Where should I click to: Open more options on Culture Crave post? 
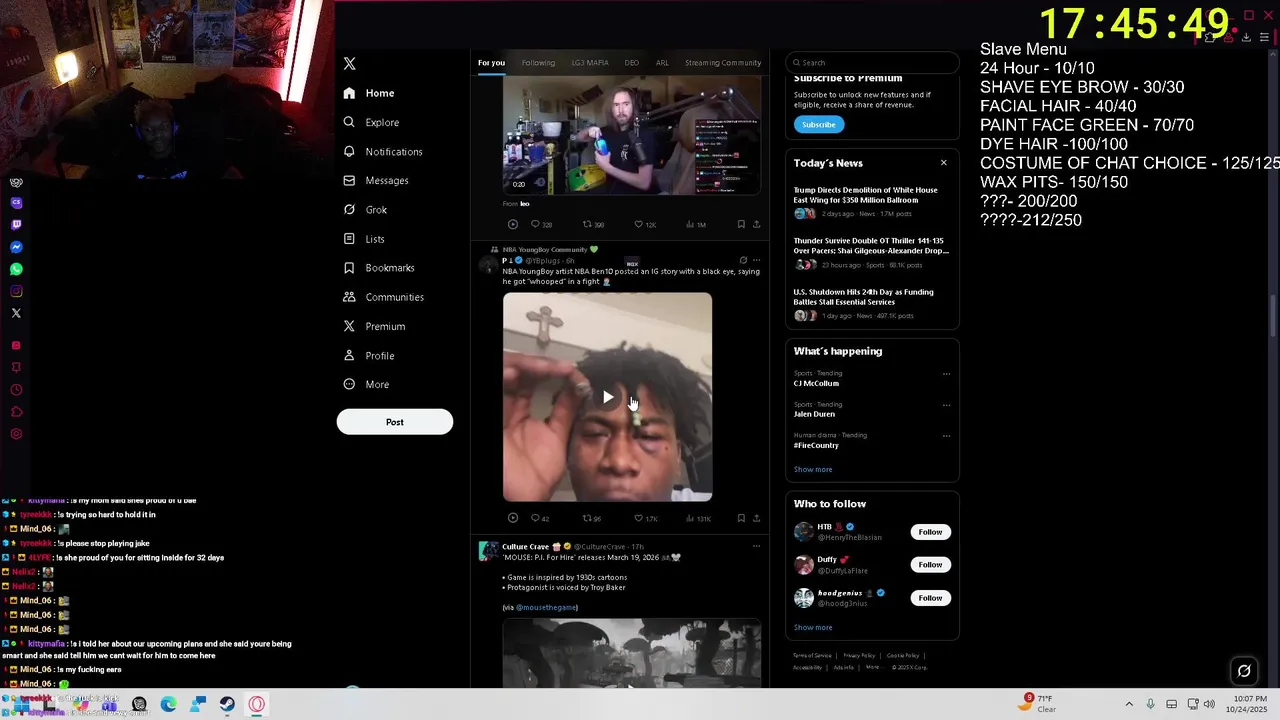click(756, 546)
